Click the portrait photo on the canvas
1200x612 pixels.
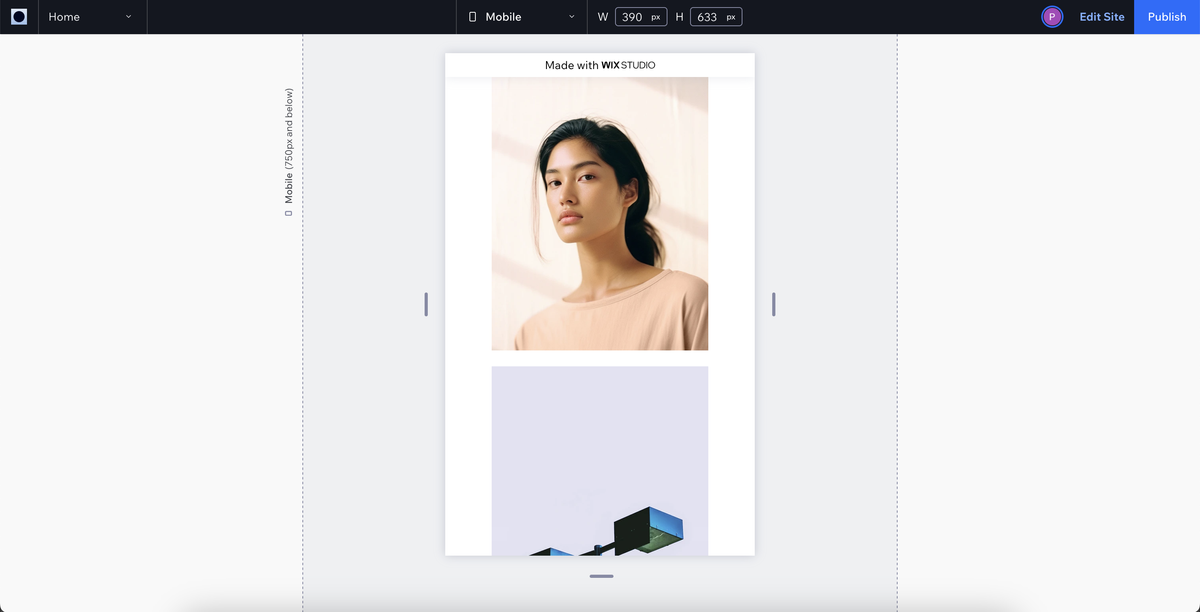click(599, 213)
